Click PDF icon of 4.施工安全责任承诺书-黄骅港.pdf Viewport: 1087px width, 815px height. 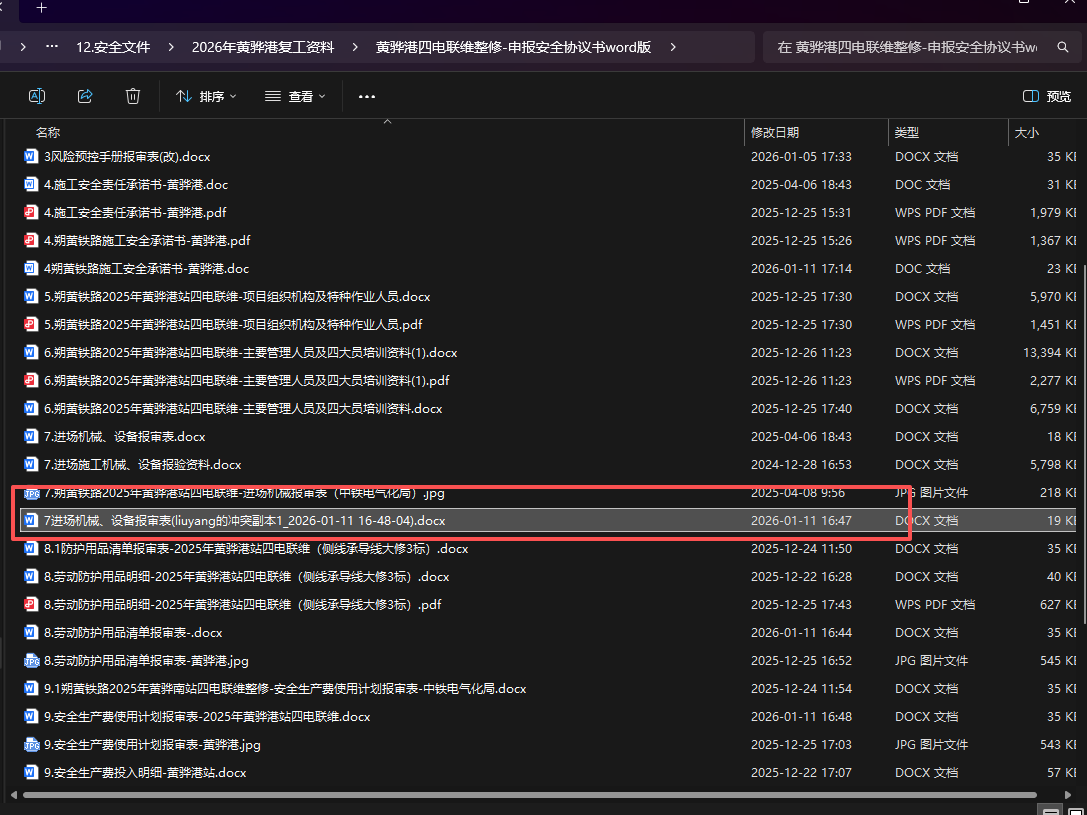pos(30,213)
